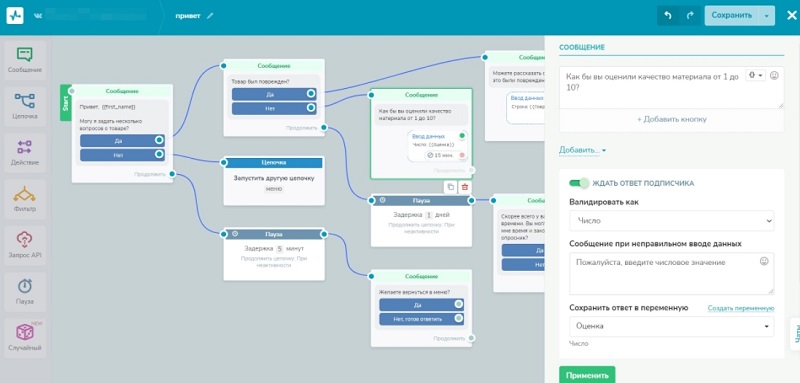Screen dimensions: 800x383
Task: Select the Цепочка block Запустить другую цепочку
Action: click(x=274, y=181)
